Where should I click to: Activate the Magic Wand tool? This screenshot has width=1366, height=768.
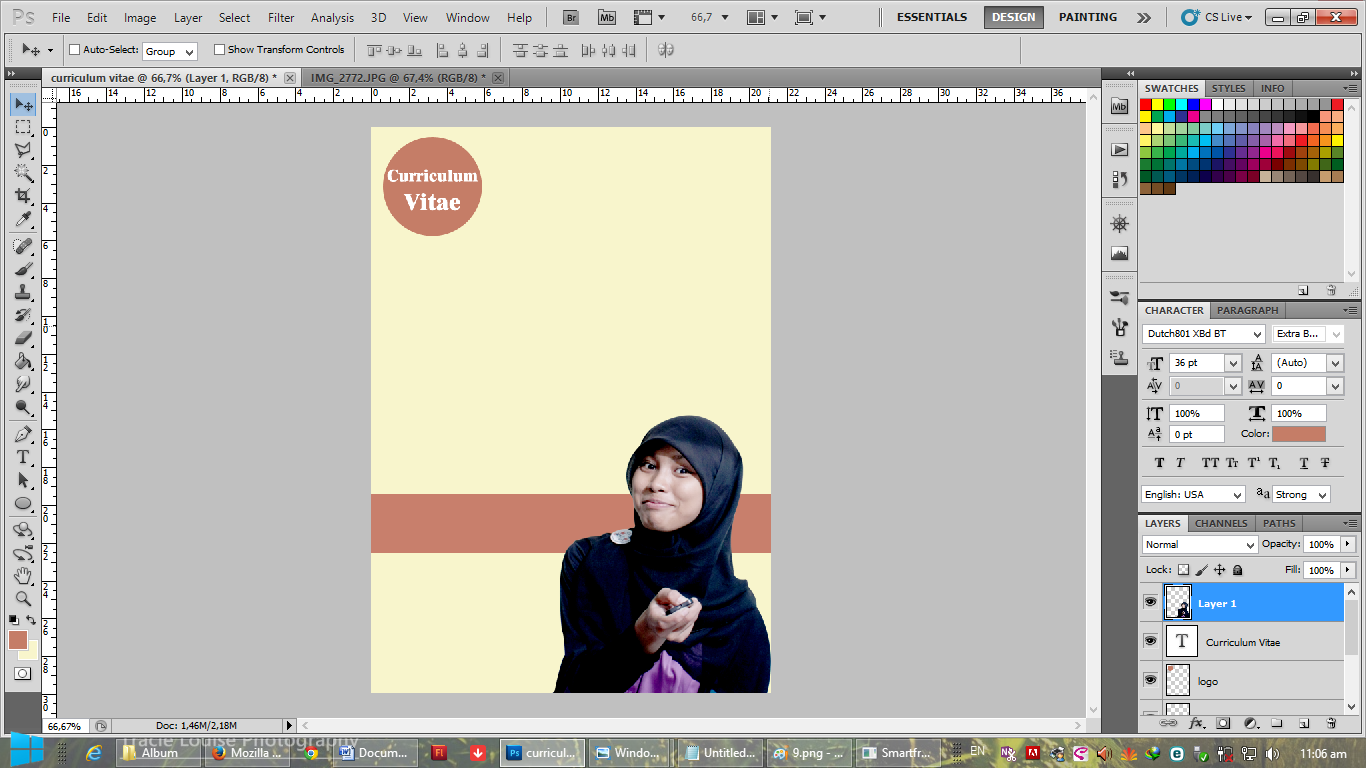click(x=23, y=173)
